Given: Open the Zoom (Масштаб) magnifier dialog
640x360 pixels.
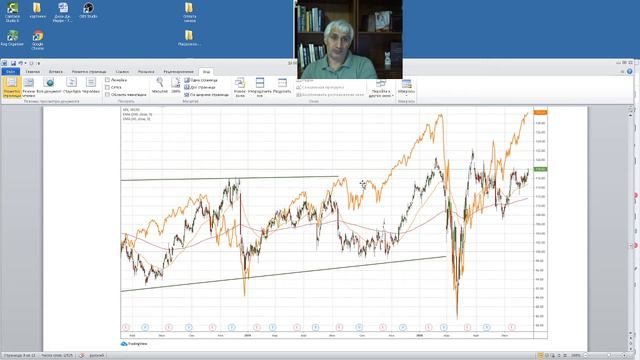Looking at the screenshot, I should [160, 86].
